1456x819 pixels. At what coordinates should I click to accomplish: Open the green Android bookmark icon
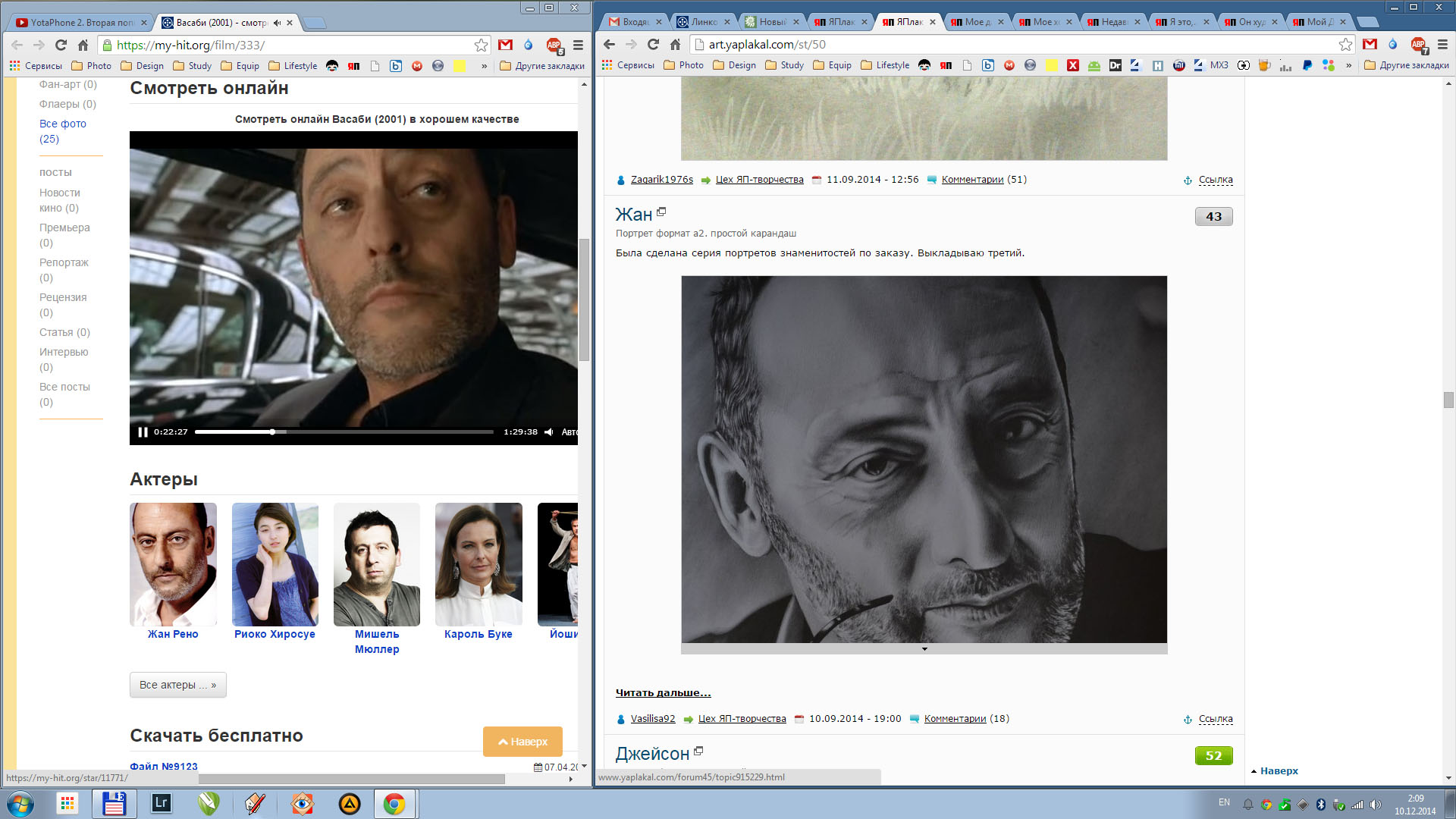(1094, 65)
